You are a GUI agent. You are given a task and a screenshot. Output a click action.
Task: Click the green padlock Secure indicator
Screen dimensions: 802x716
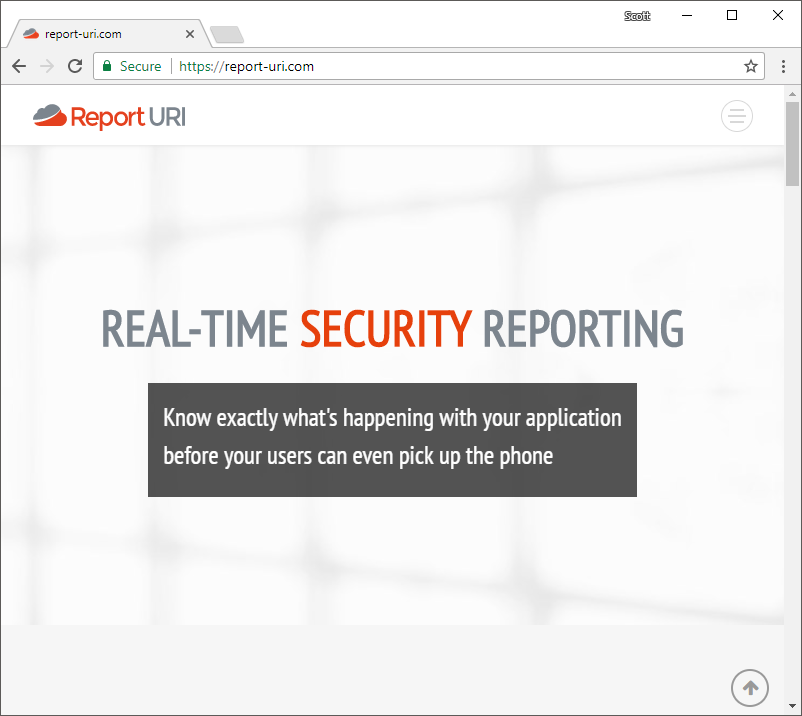132,66
